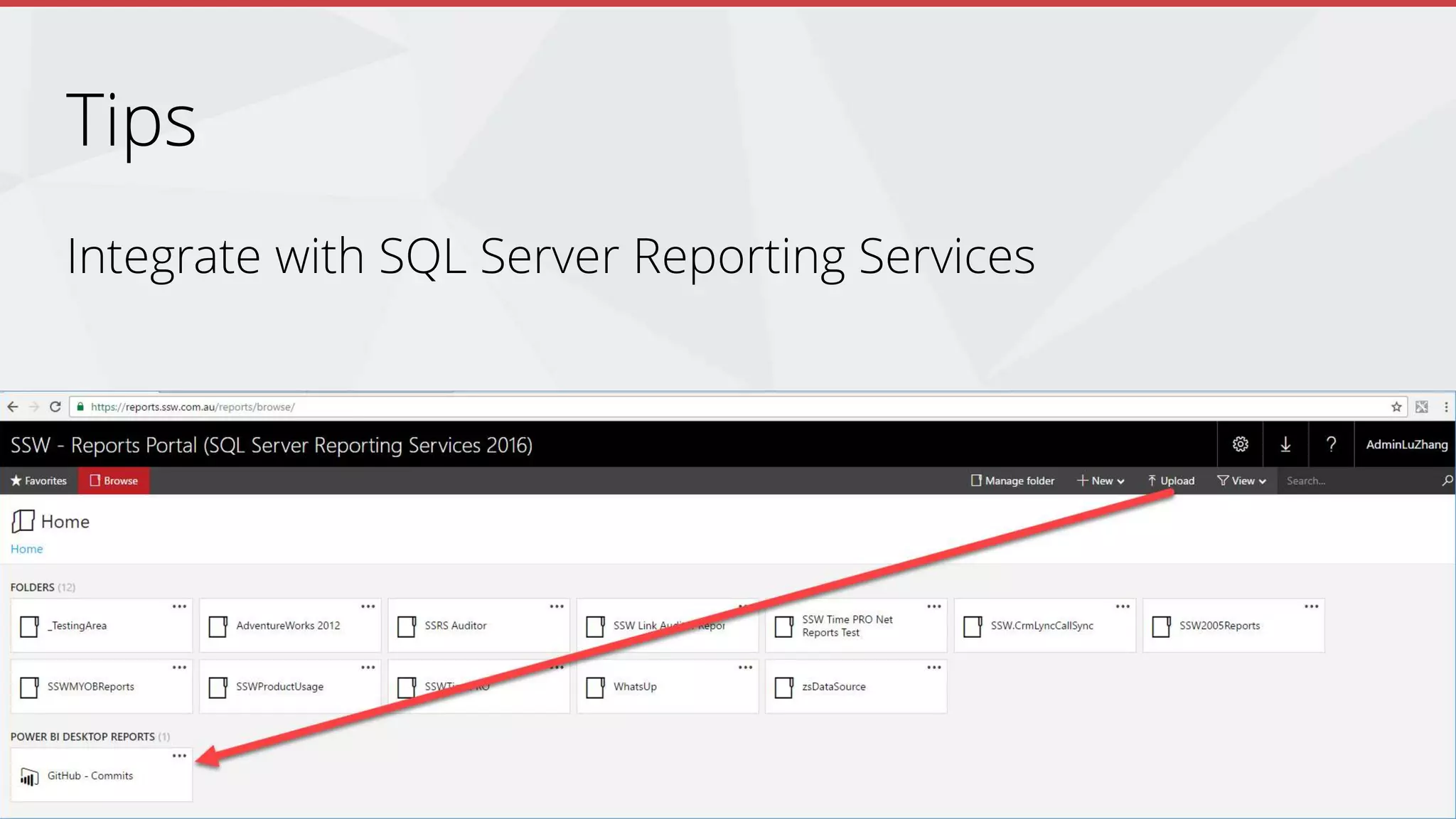Click the Home breadcrumb link
This screenshot has height=819, width=1456.
click(26, 549)
